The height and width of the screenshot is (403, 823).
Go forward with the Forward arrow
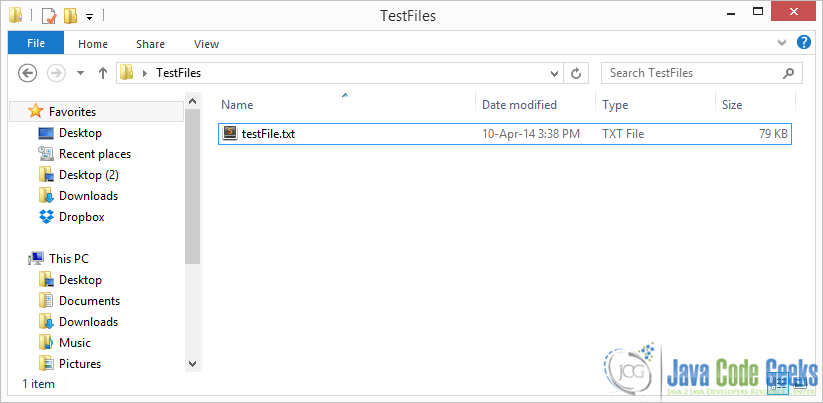pyautogui.click(x=56, y=73)
